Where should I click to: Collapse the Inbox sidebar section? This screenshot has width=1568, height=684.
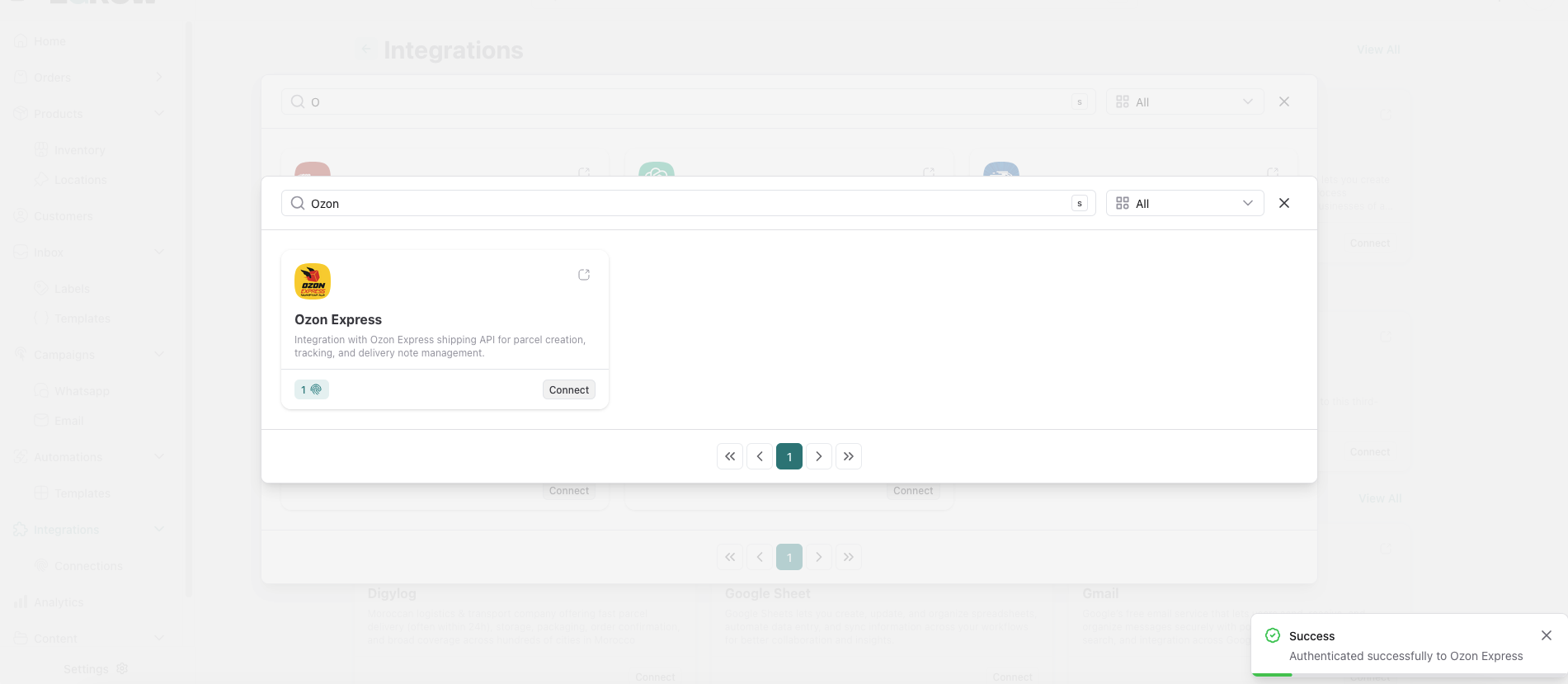(x=159, y=252)
